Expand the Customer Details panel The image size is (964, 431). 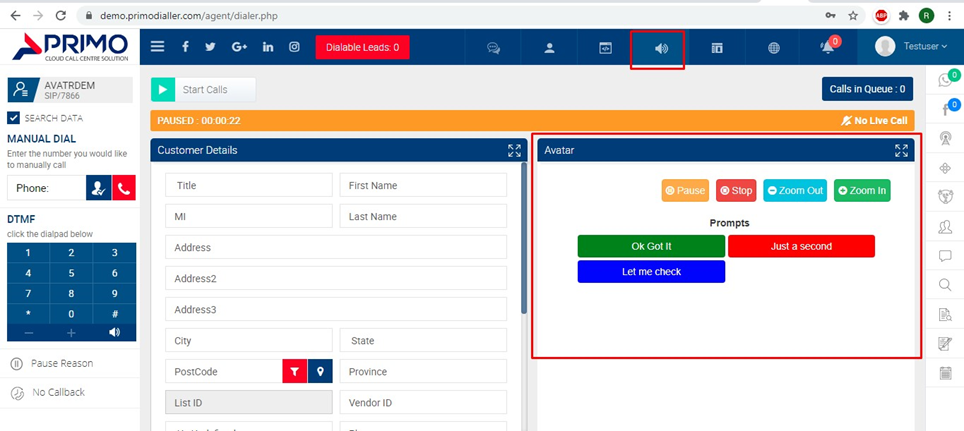514,150
